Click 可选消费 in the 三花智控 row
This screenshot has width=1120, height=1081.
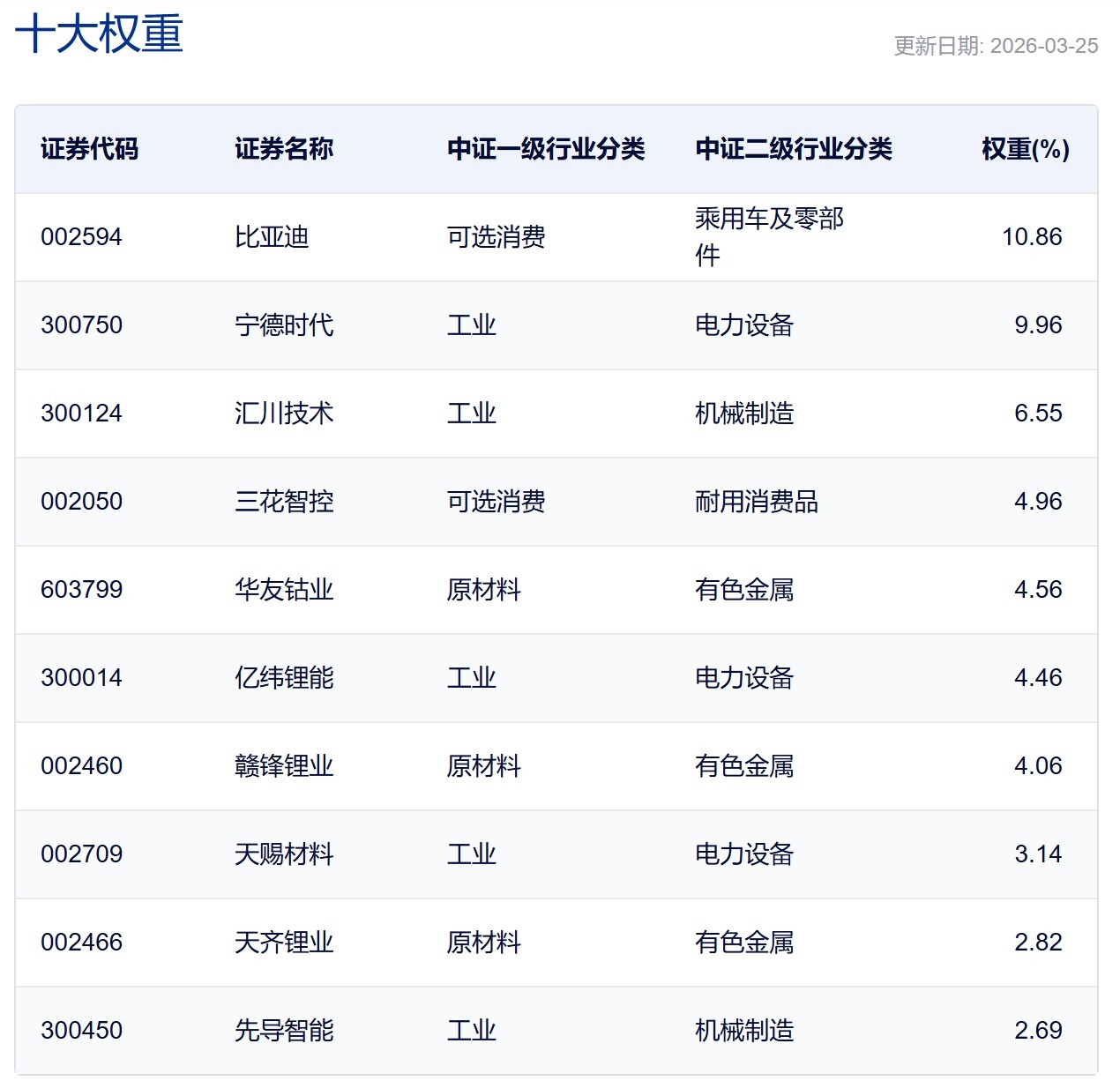point(497,502)
